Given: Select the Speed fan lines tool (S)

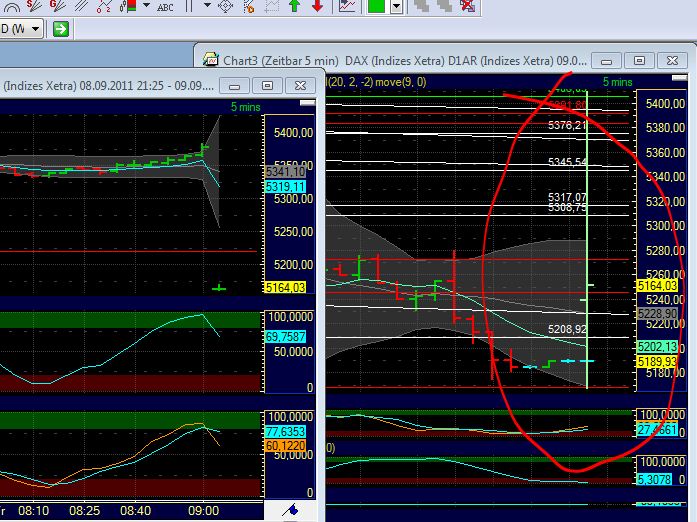Looking at the screenshot, I should pyautogui.click(x=35, y=6).
